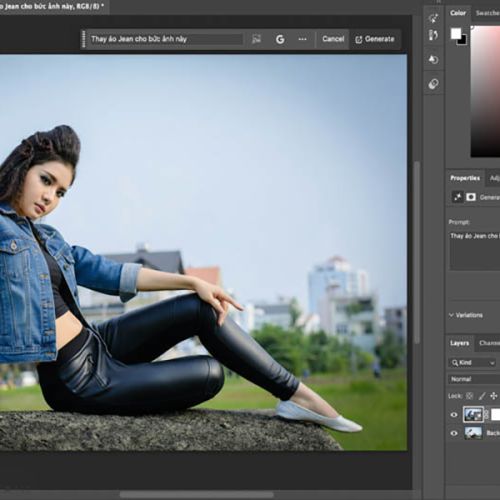500x500 pixels.
Task: Switch to the Layers tab
Action: [459, 343]
